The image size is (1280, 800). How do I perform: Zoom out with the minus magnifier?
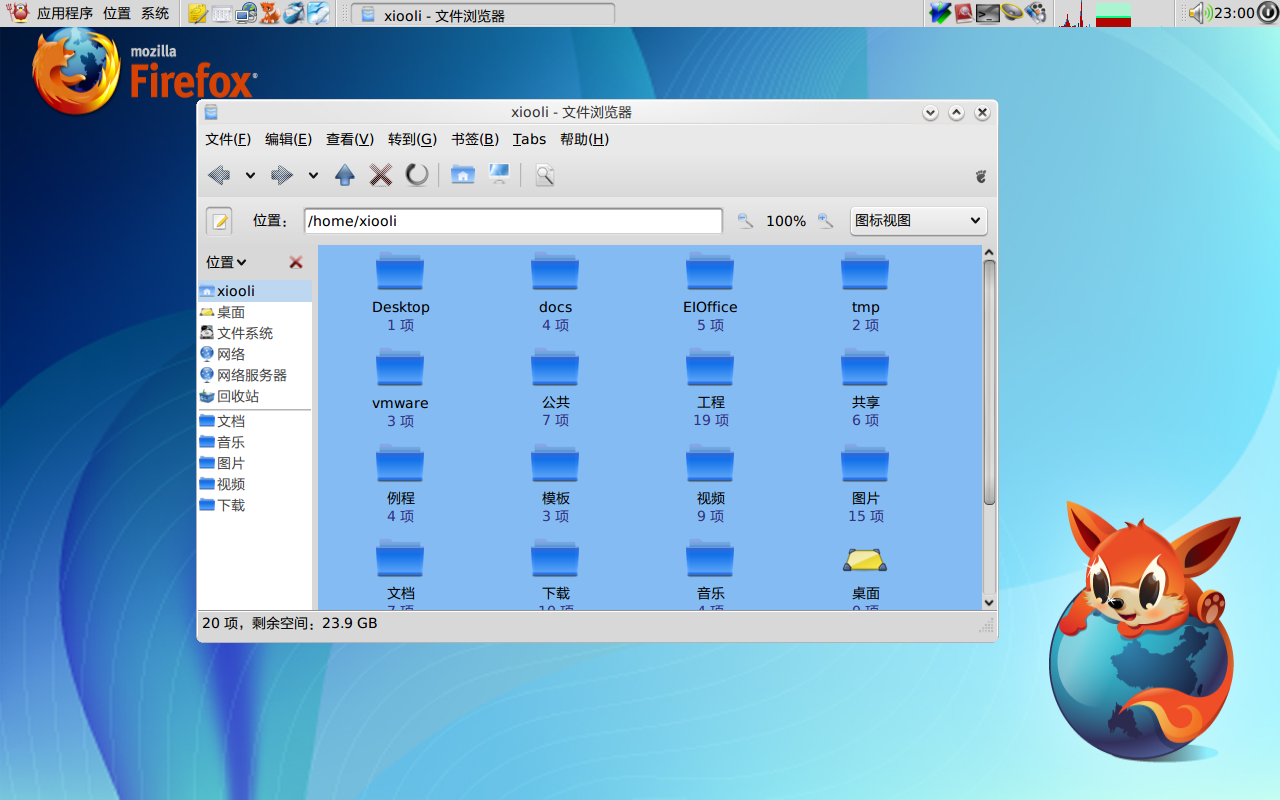tap(745, 221)
